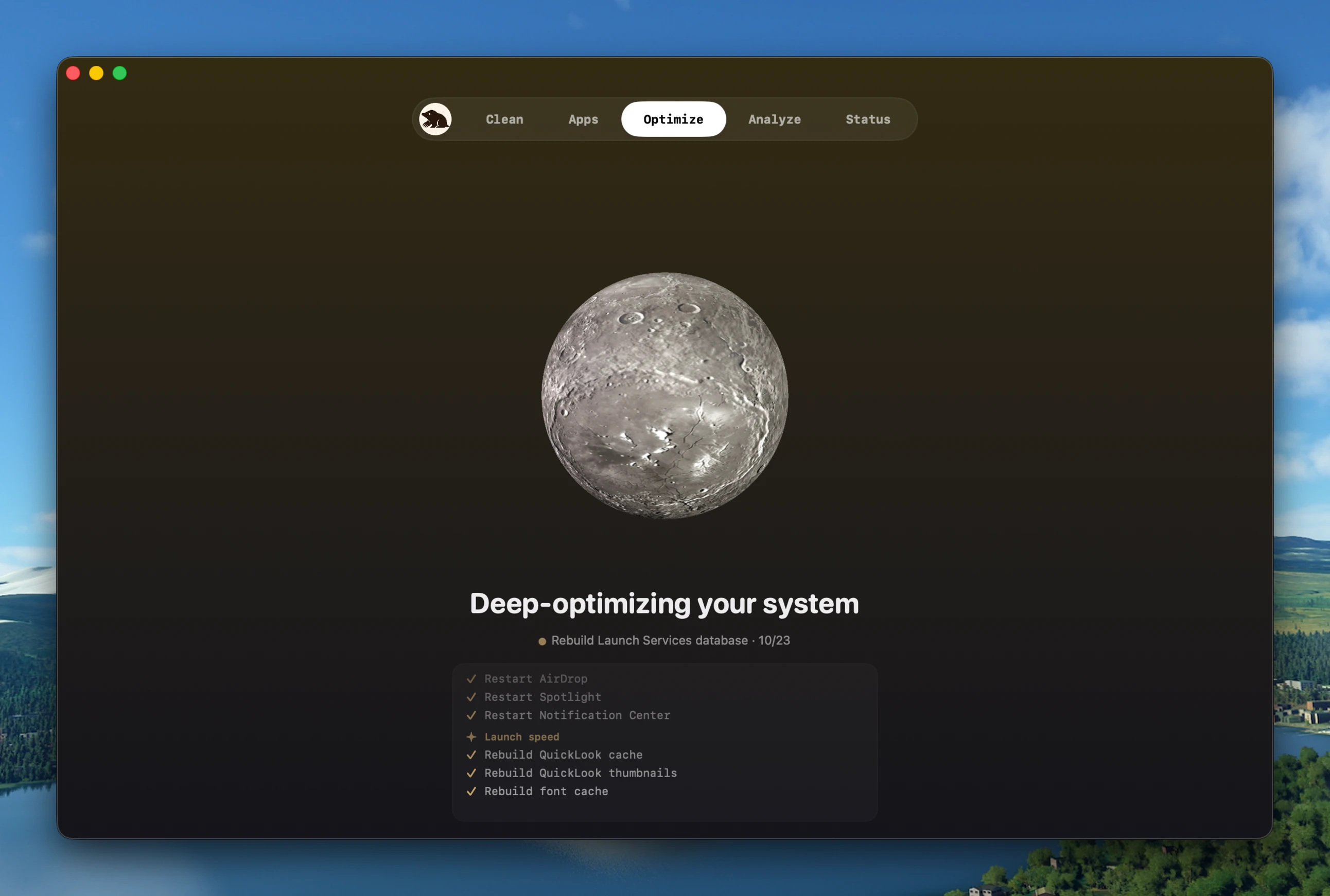The width and height of the screenshot is (1330, 896).
Task: Open the Apps tab
Action: click(x=583, y=119)
